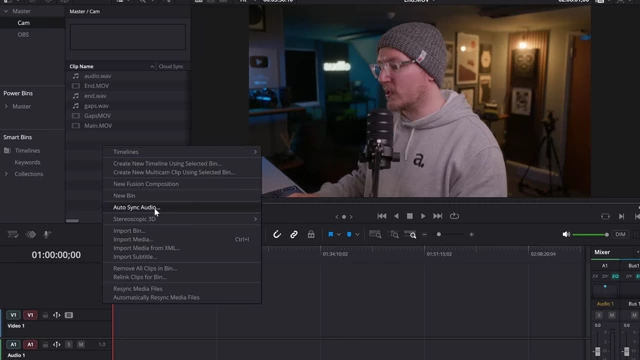Click the Cloud Sync column header
Screen dimensions: 640x360
(x=171, y=67)
